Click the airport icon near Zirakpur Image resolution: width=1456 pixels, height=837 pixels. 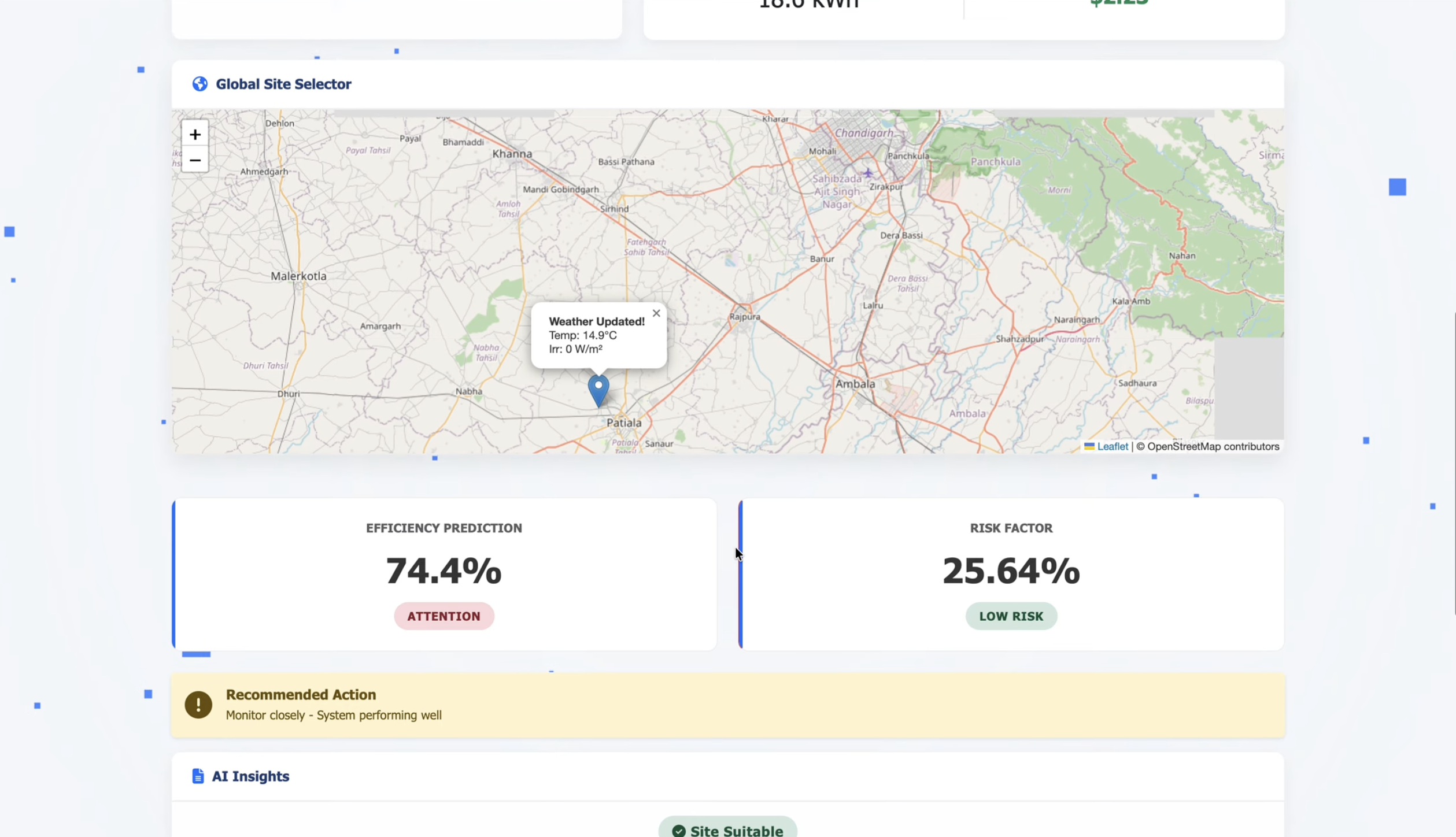pyautogui.click(x=867, y=172)
